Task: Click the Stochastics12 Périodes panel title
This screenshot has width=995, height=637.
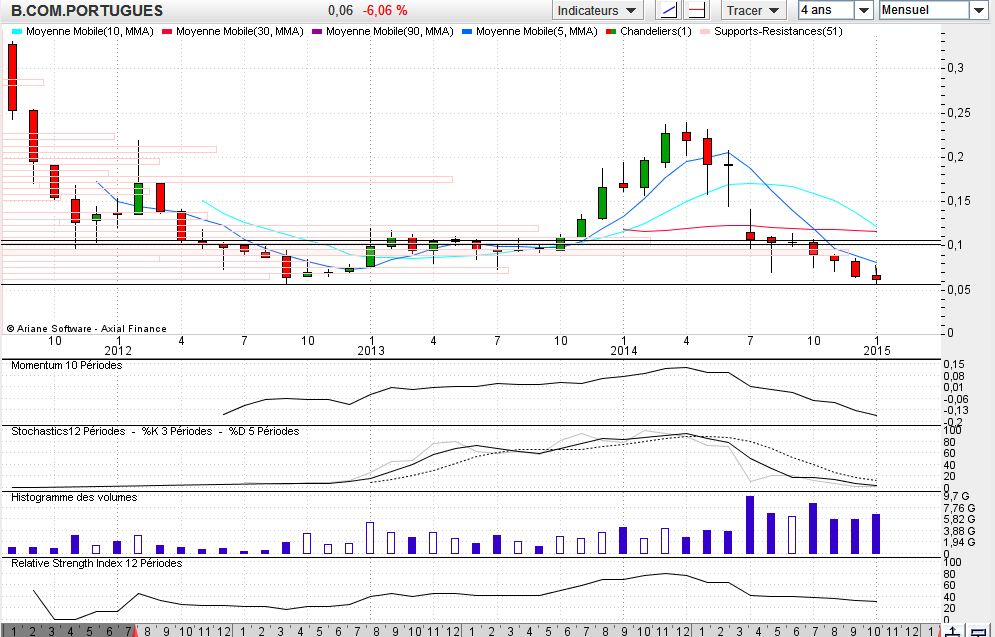Action: click(155, 431)
